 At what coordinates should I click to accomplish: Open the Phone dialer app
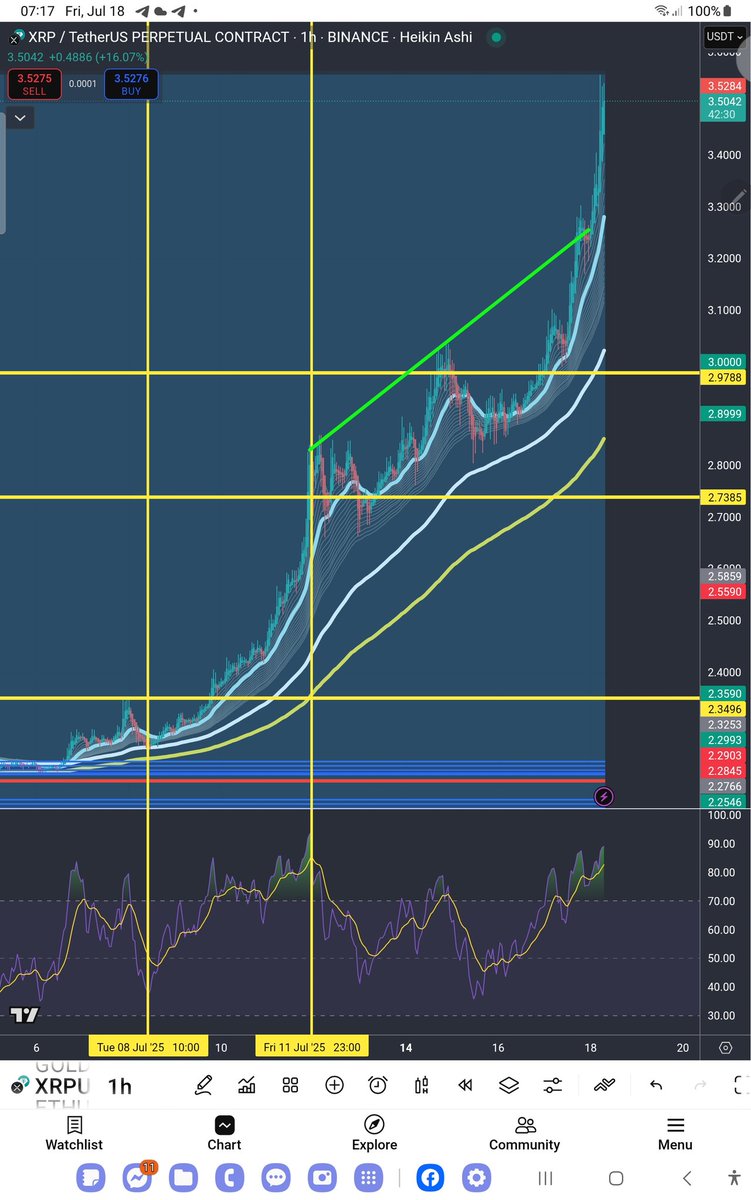[x=229, y=1177]
